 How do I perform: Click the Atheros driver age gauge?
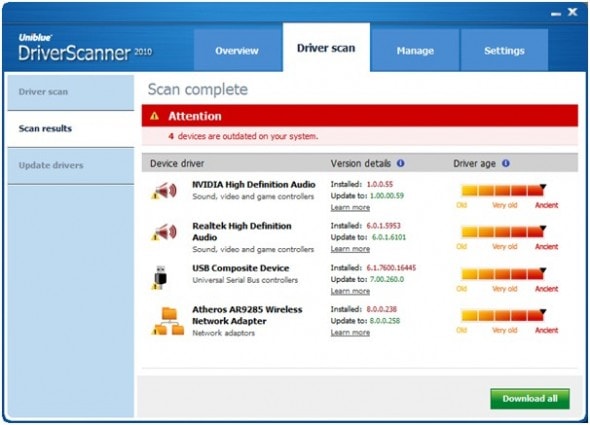(x=504, y=315)
